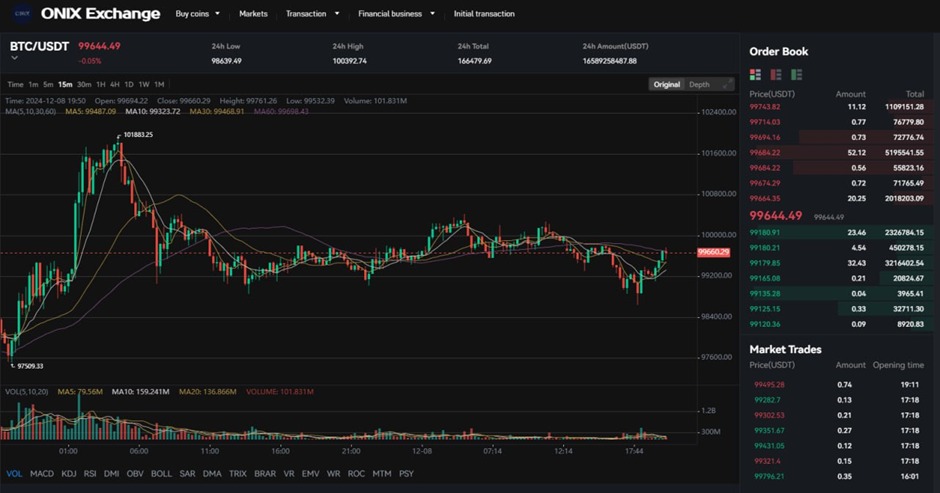This screenshot has width=940, height=493.
Task: Switch chart to Original view
Action: click(x=666, y=85)
